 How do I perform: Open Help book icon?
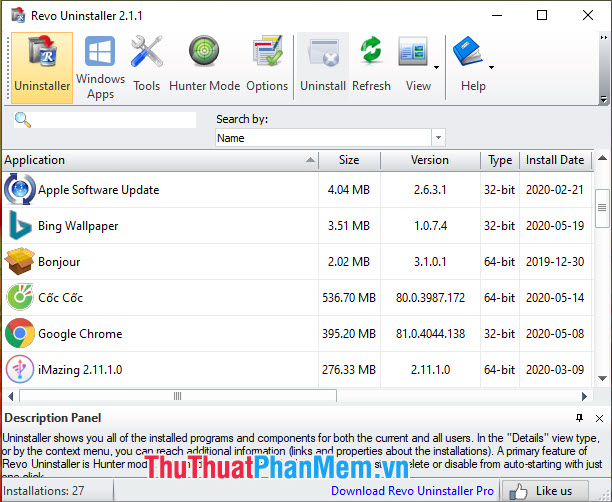click(x=467, y=51)
